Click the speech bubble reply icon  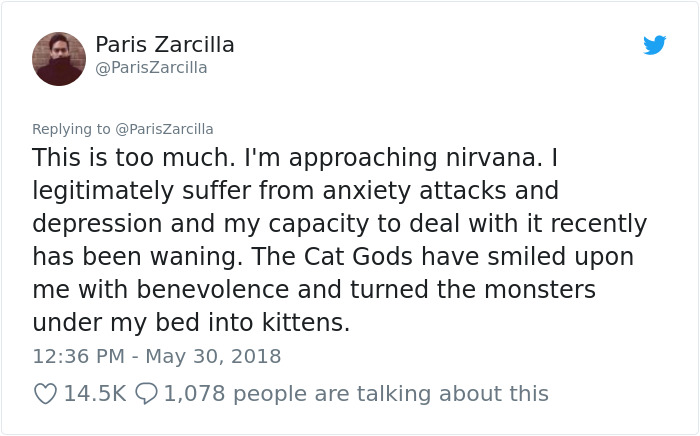point(145,393)
